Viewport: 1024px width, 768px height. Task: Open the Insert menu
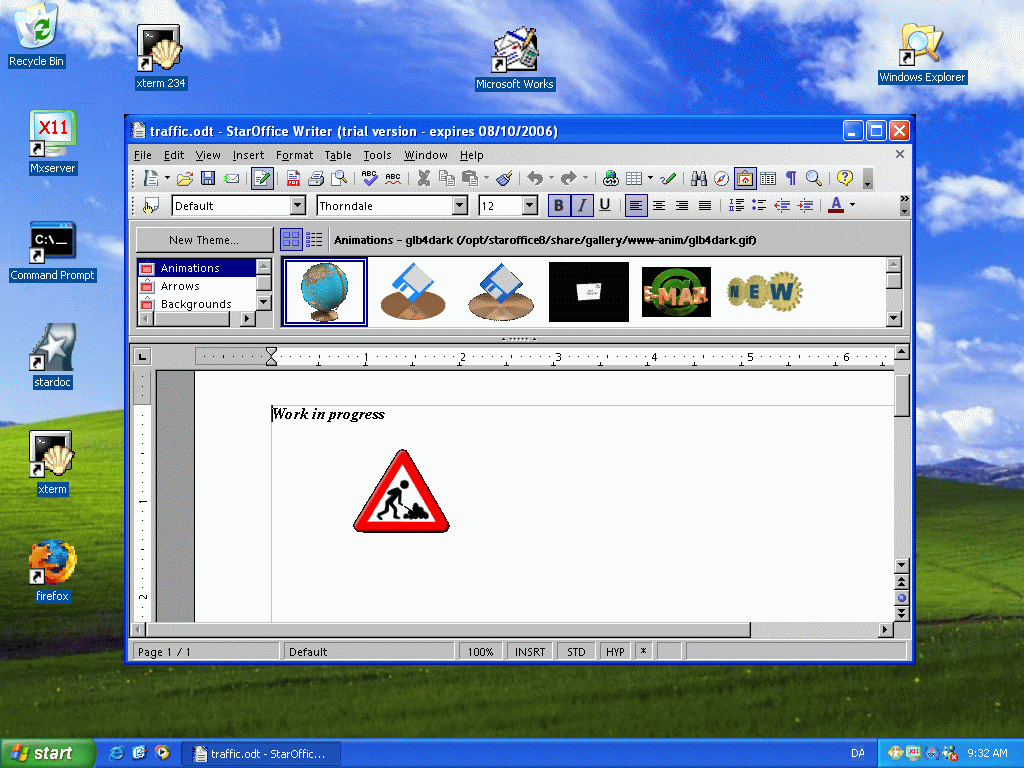tap(248, 155)
